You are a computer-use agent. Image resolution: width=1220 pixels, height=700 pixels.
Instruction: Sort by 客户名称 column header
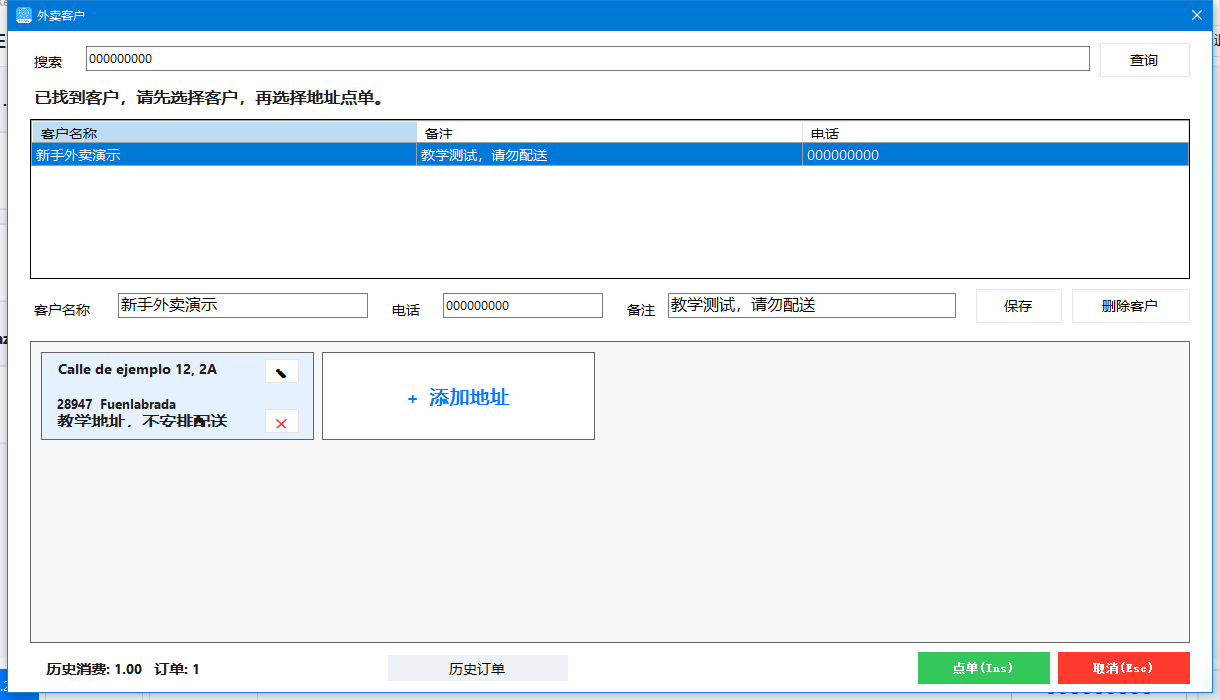(225, 133)
